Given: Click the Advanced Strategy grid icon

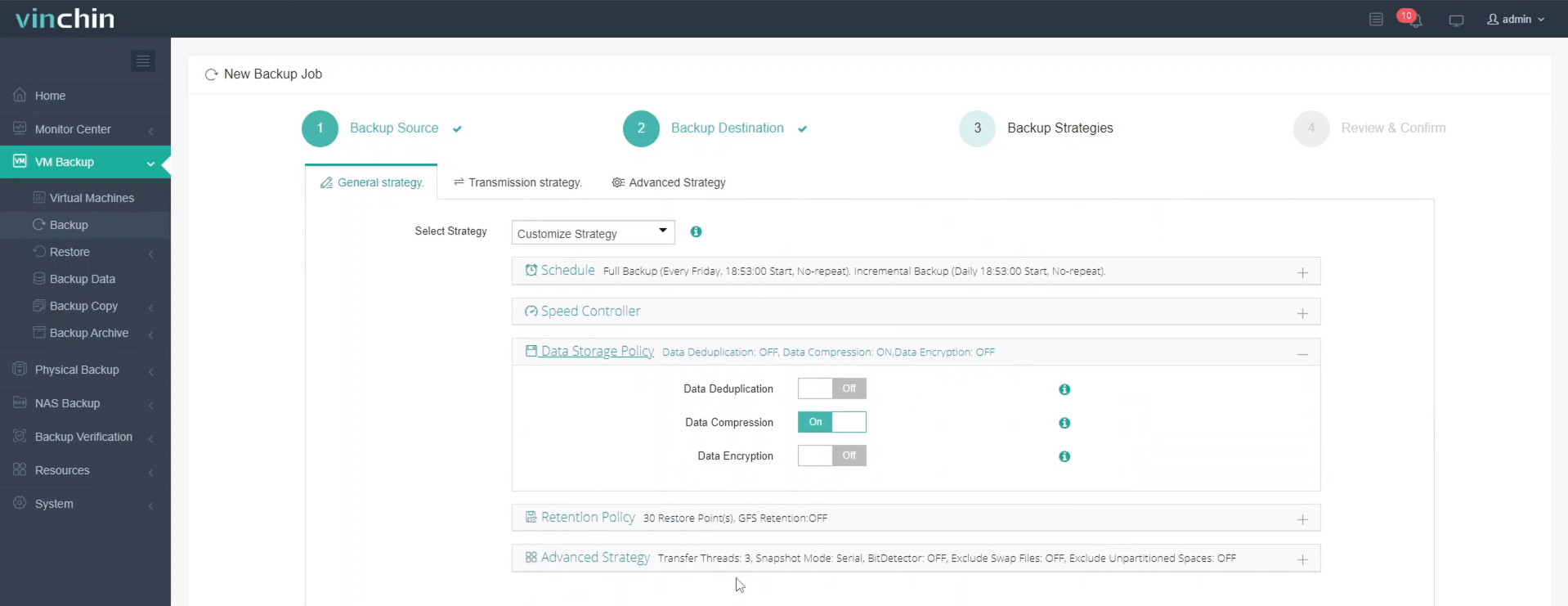Looking at the screenshot, I should pos(531,557).
